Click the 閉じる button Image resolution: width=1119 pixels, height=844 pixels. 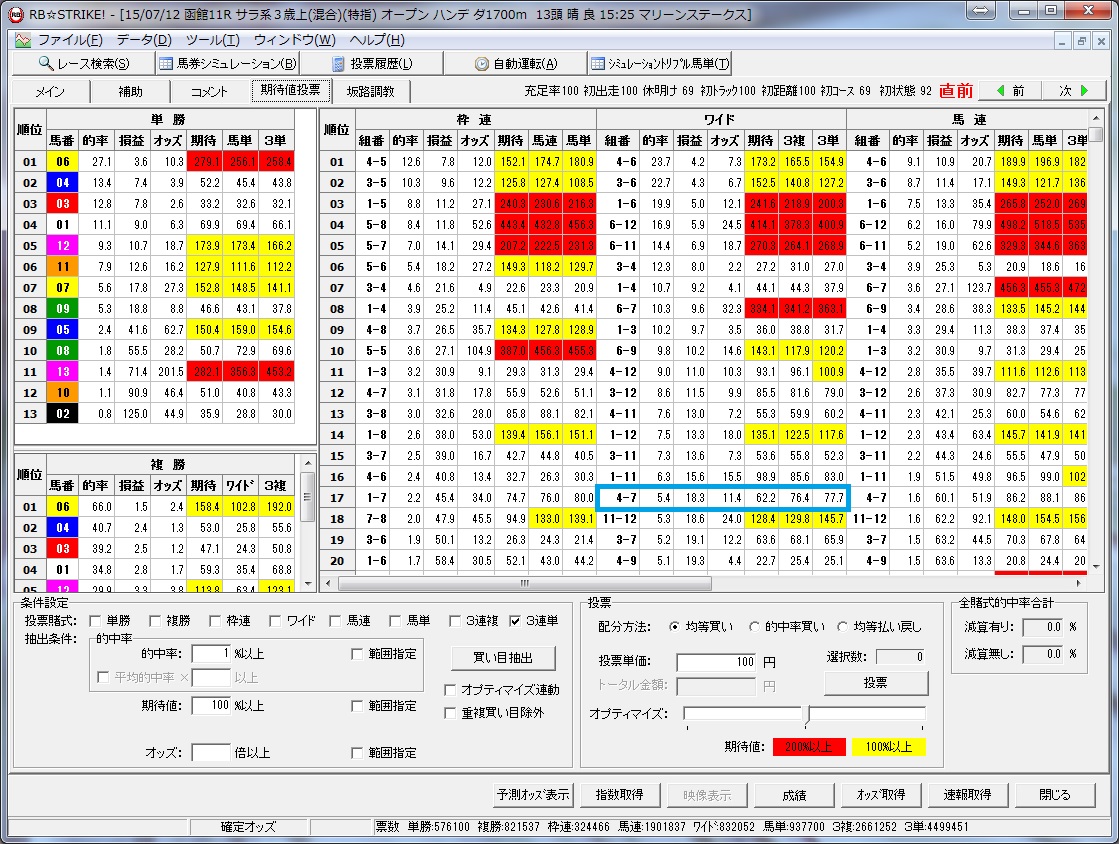pyautogui.click(x=1055, y=794)
